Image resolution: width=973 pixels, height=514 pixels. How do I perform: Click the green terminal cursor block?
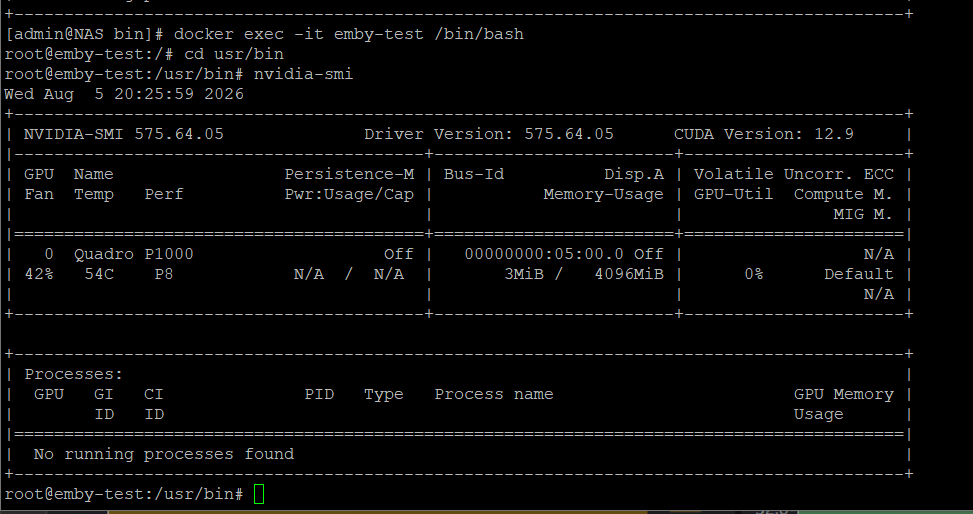pos(259,494)
